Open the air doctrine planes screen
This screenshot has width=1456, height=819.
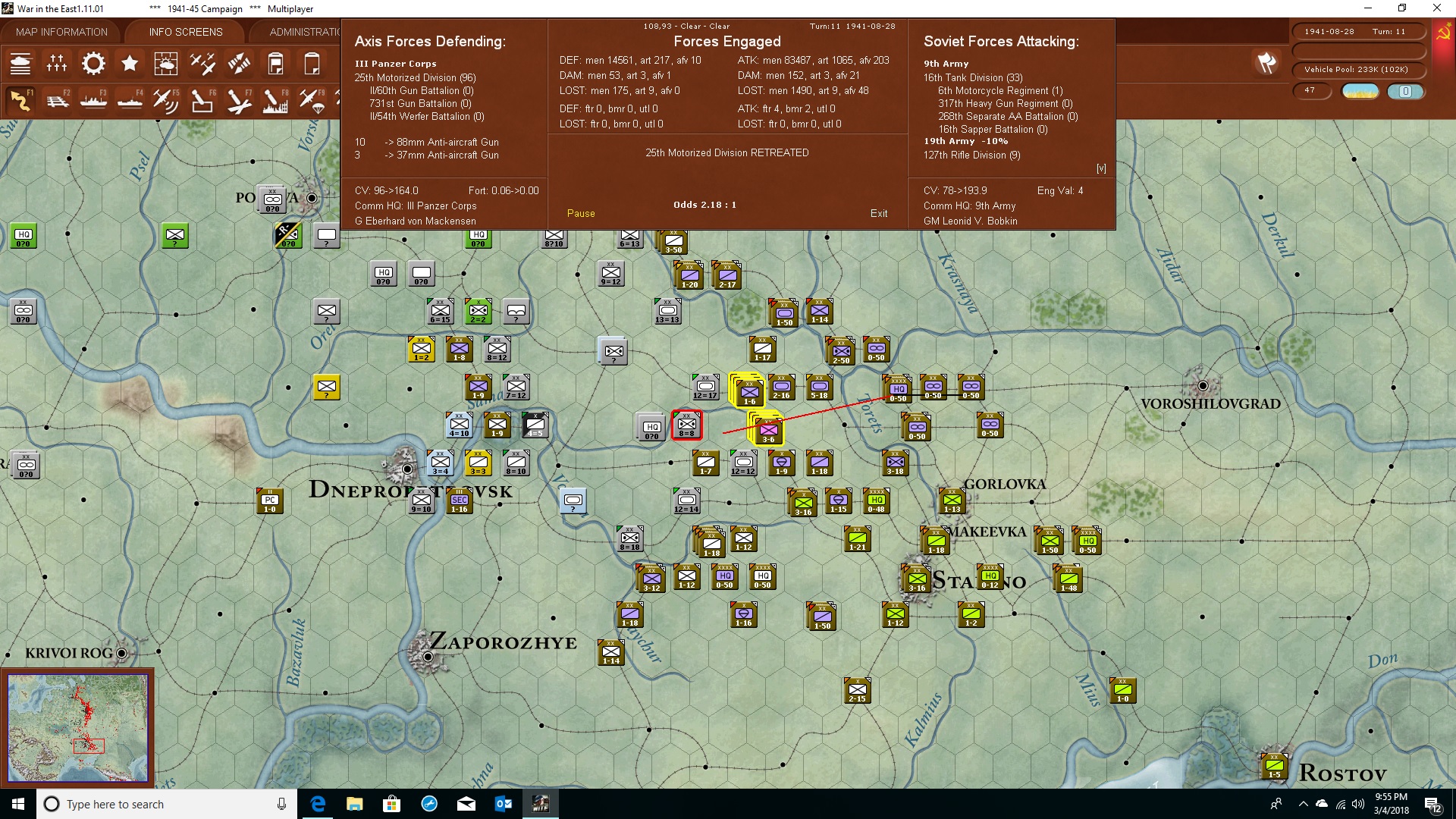coord(202,64)
